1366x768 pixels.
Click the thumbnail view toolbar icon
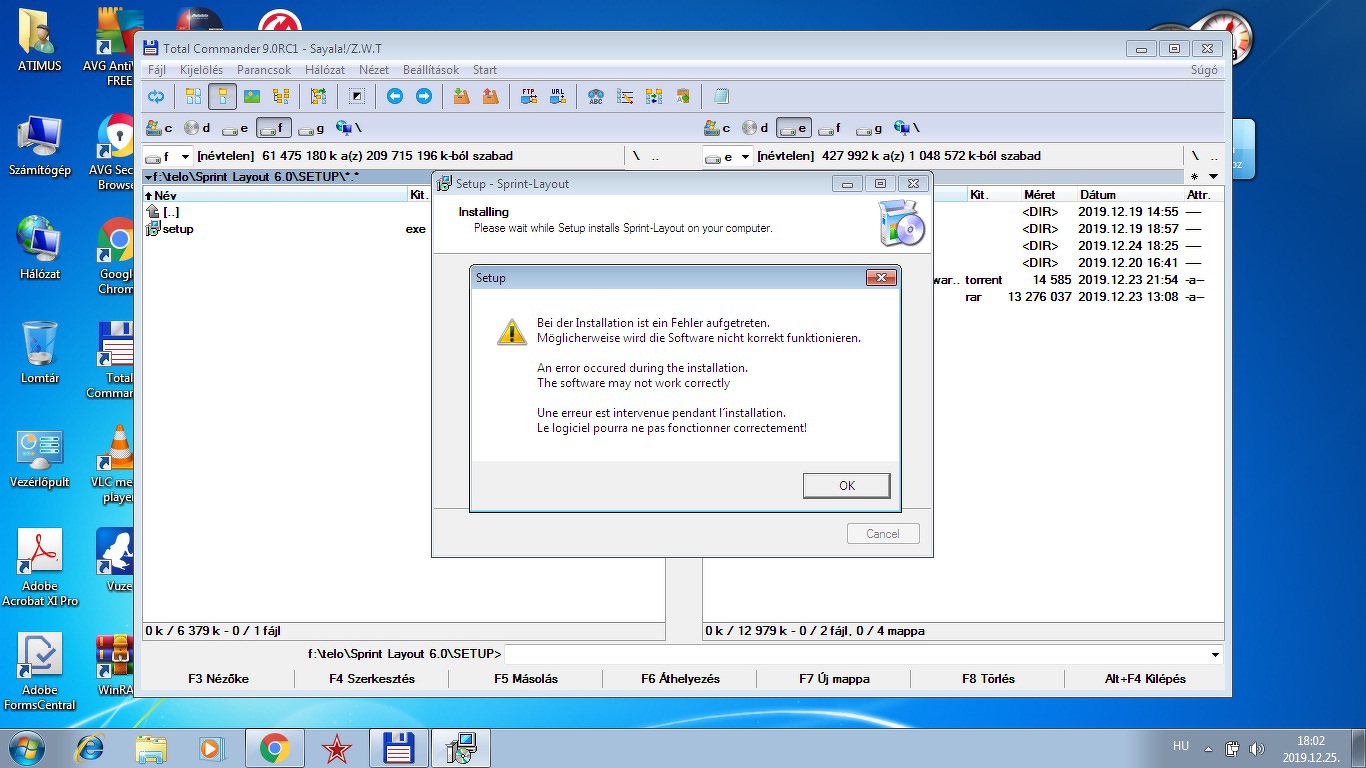[x=251, y=96]
